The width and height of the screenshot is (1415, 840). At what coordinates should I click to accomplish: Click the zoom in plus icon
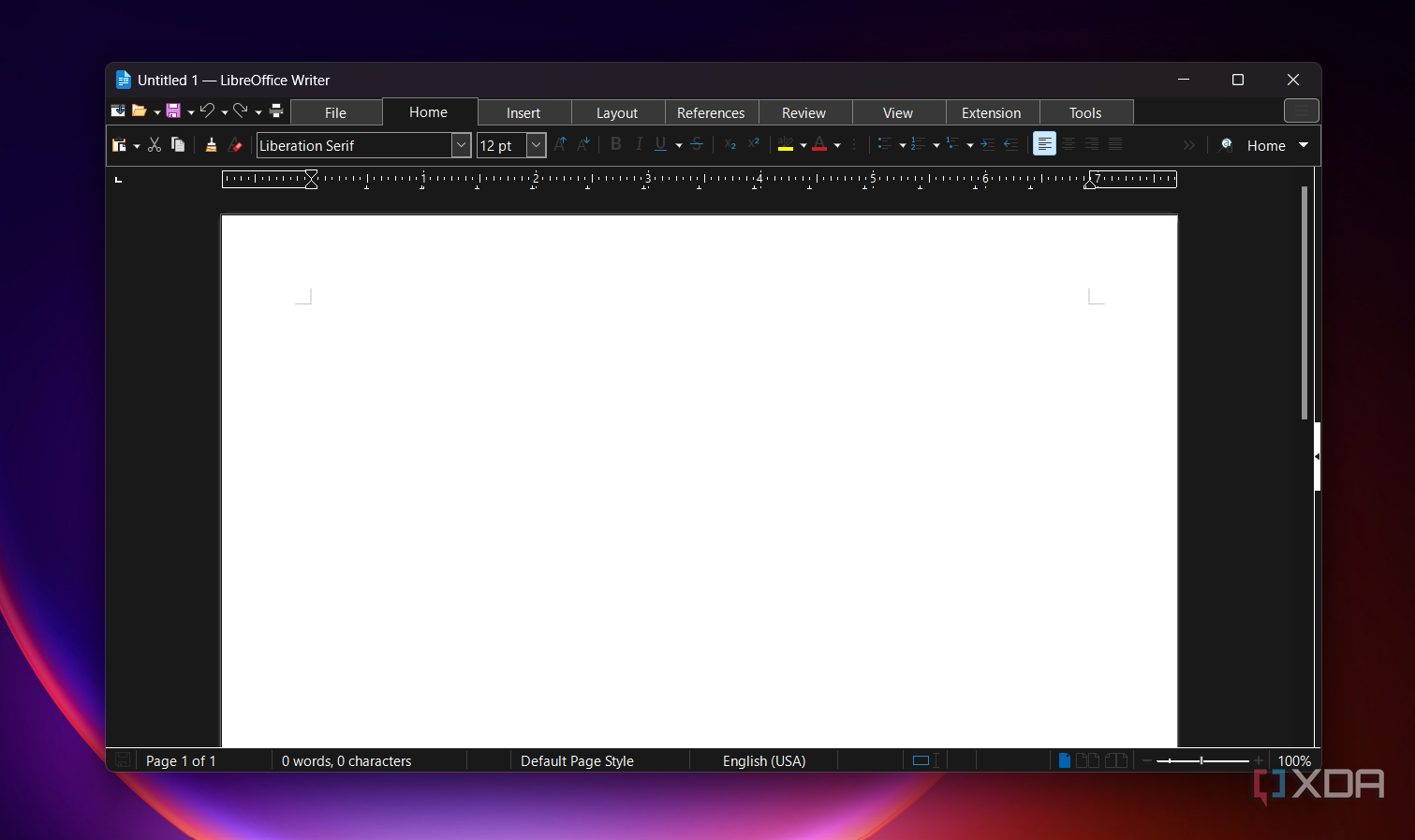click(1259, 760)
